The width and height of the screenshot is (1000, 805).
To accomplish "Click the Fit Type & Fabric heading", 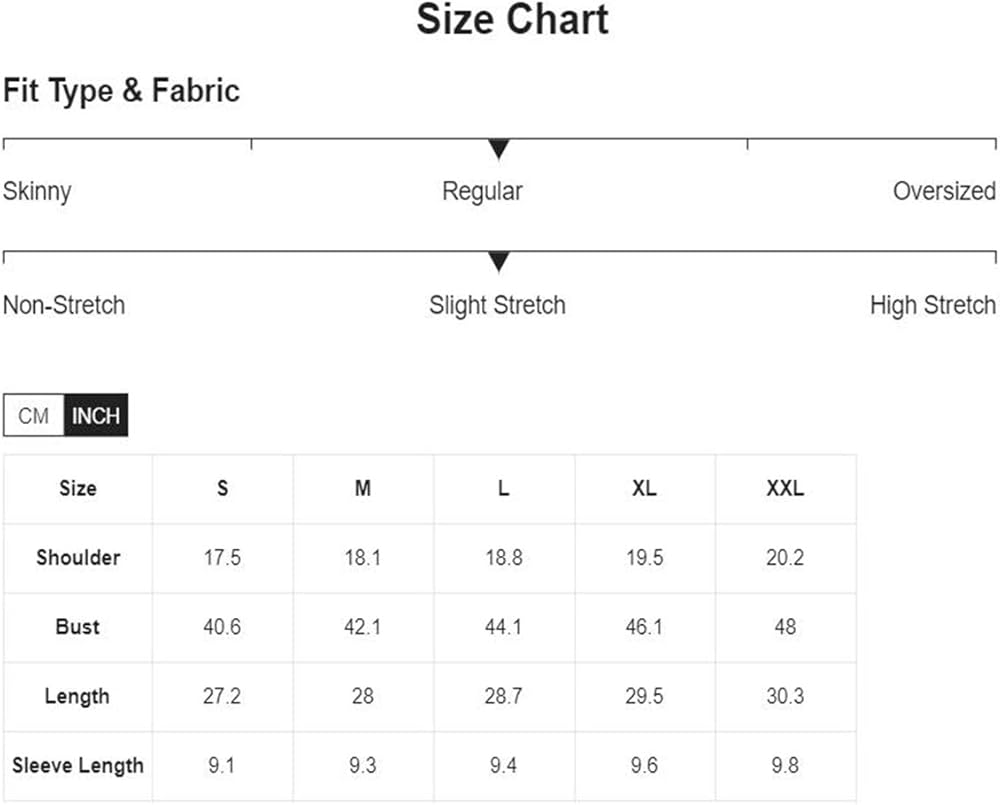I will [121, 91].
